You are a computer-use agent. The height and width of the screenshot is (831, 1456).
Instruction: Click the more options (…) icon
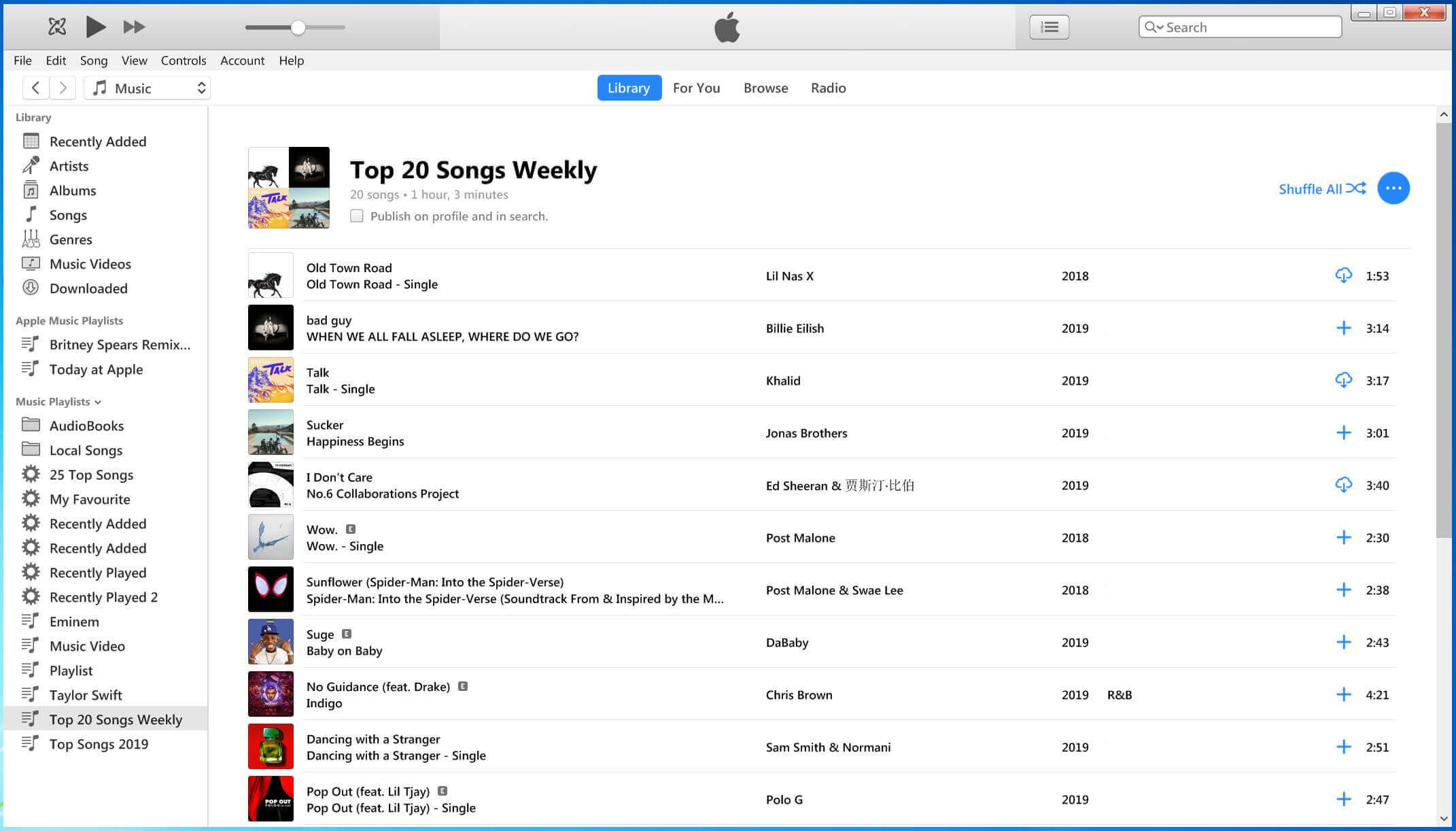click(1393, 188)
